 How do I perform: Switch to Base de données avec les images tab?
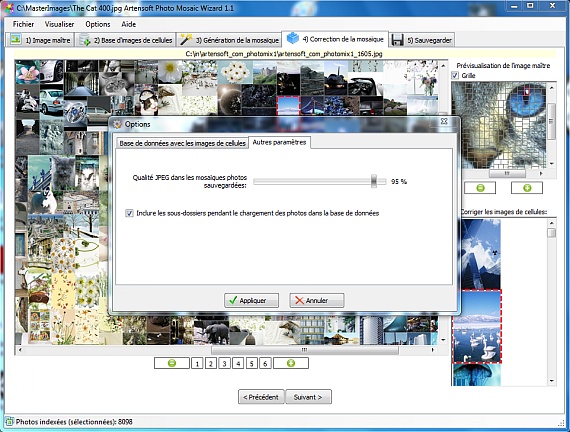pyautogui.click(x=182, y=143)
